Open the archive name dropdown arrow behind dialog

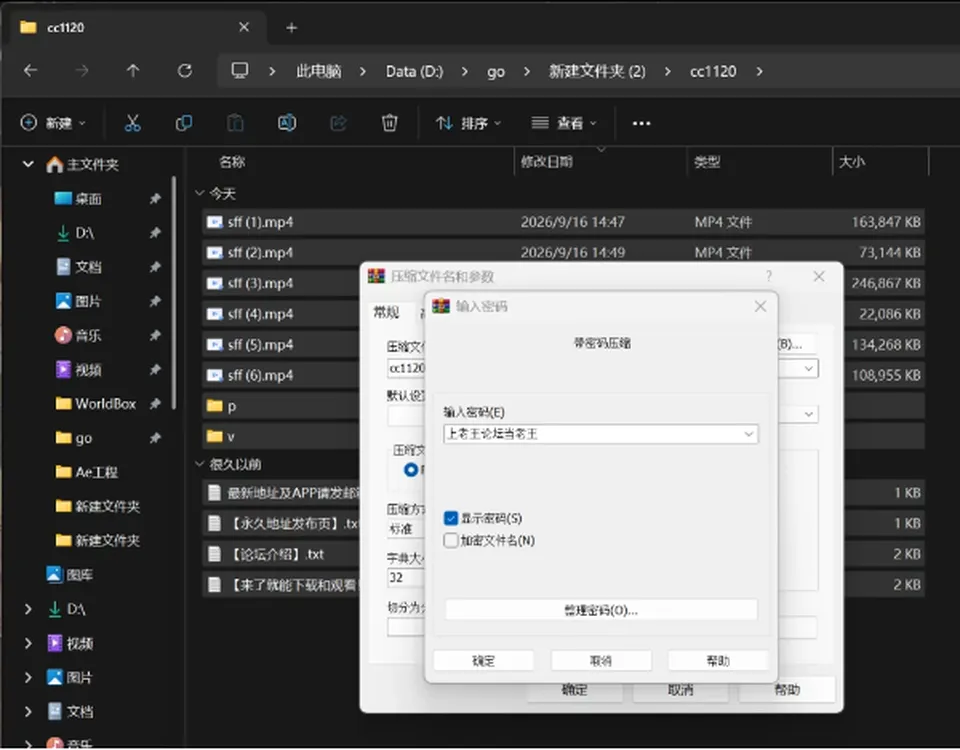click(809, 368)
